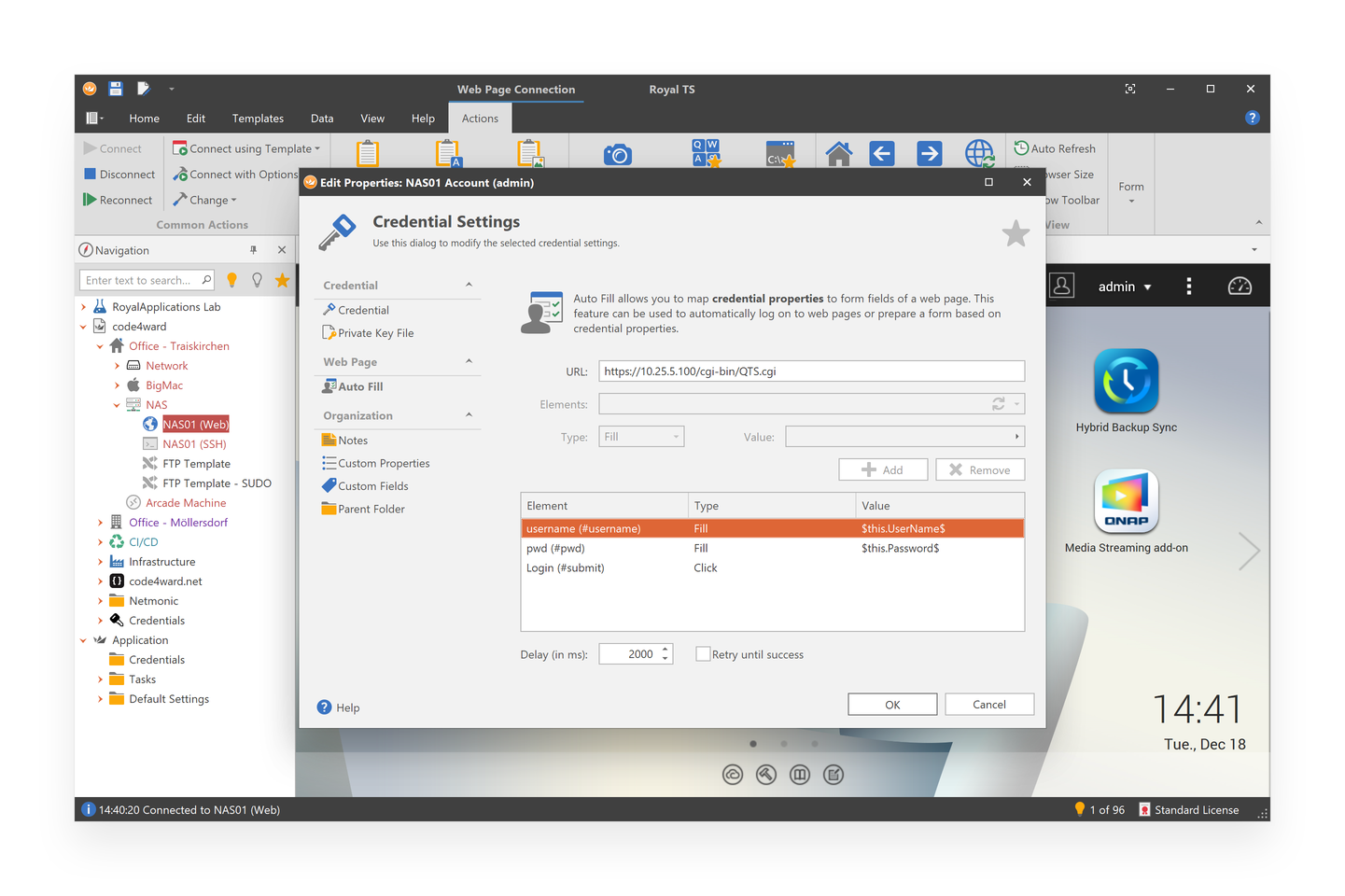Click the Home icon in Actions ribbon

(x=838, y=154)
